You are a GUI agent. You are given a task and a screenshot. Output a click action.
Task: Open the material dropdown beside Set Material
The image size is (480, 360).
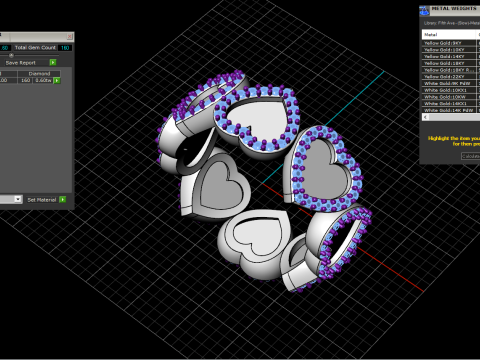pyautogui.click(x=18, y=199)
